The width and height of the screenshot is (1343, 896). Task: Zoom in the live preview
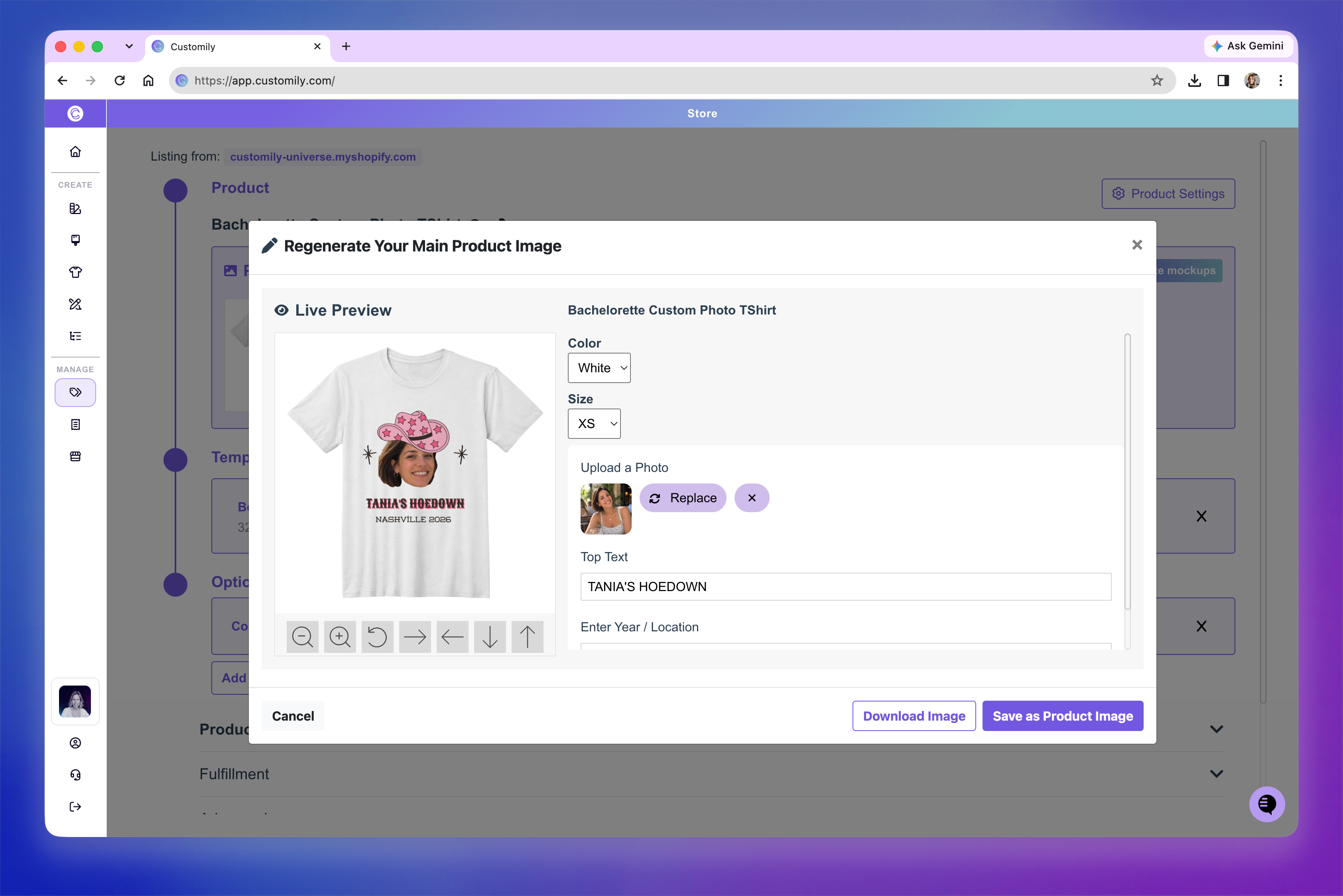tap(340, 637)
